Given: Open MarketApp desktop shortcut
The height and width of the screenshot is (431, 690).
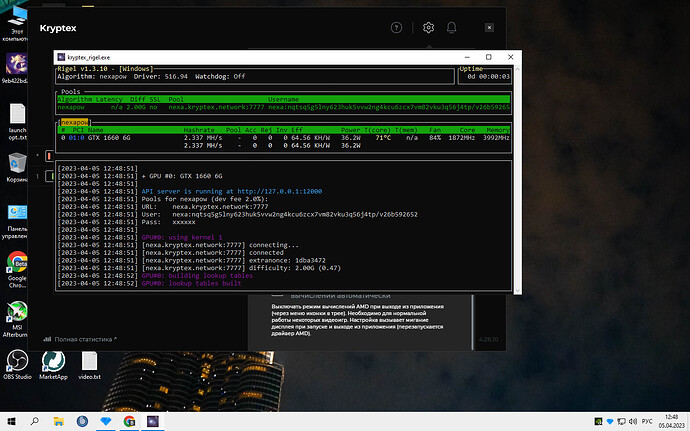Looking at the screenshot, I should click(53, 365).
